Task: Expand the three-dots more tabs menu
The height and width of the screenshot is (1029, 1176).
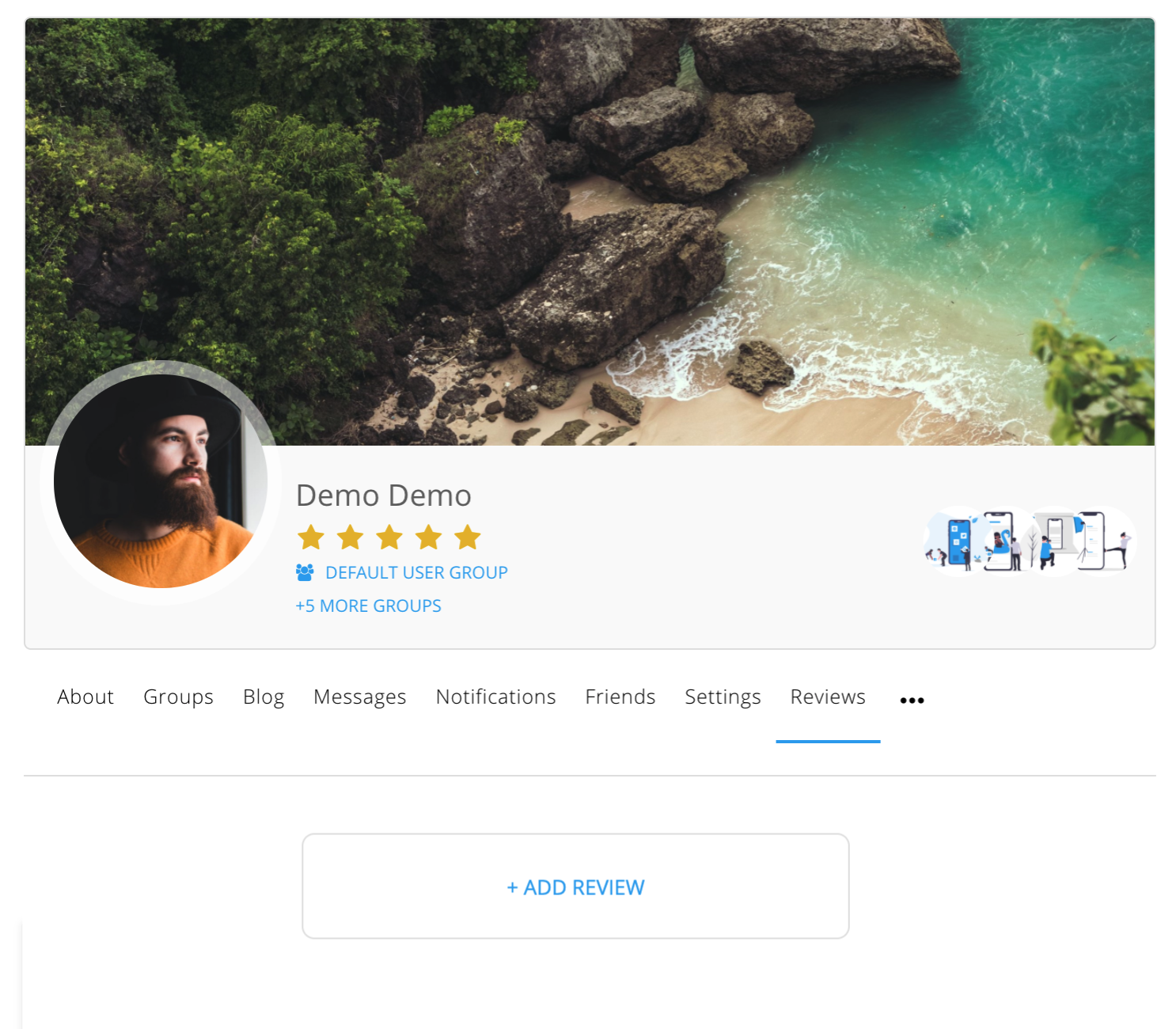Action: click(912, 700)
